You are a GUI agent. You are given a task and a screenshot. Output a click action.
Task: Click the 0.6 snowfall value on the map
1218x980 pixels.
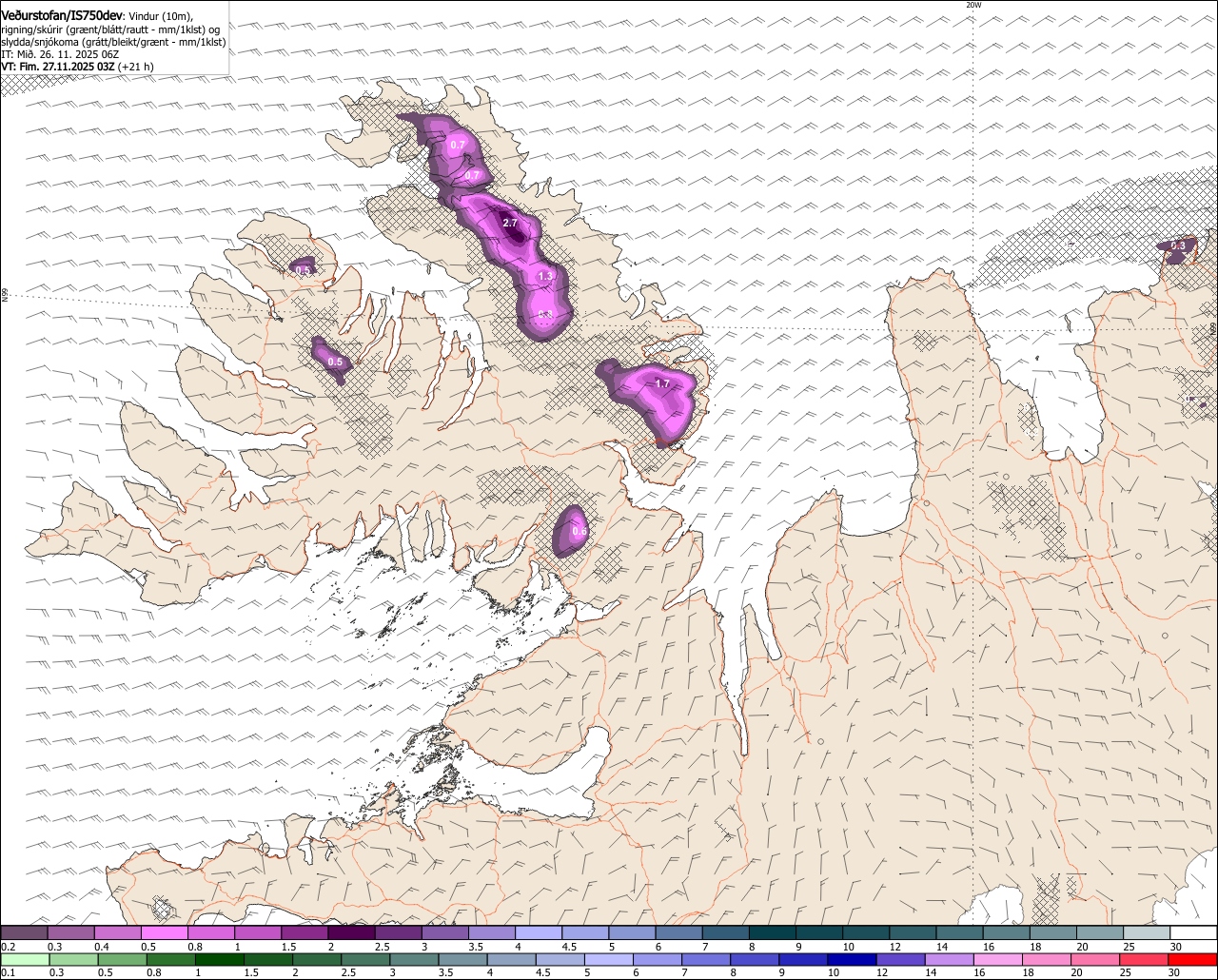(579, 531)
